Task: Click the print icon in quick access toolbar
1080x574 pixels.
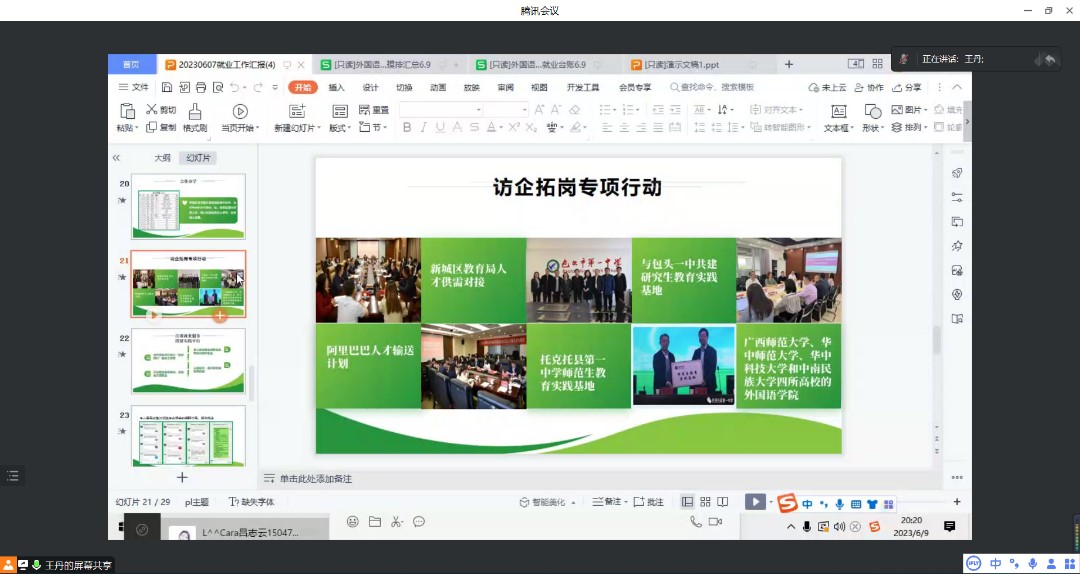Action: click(201, 87)
